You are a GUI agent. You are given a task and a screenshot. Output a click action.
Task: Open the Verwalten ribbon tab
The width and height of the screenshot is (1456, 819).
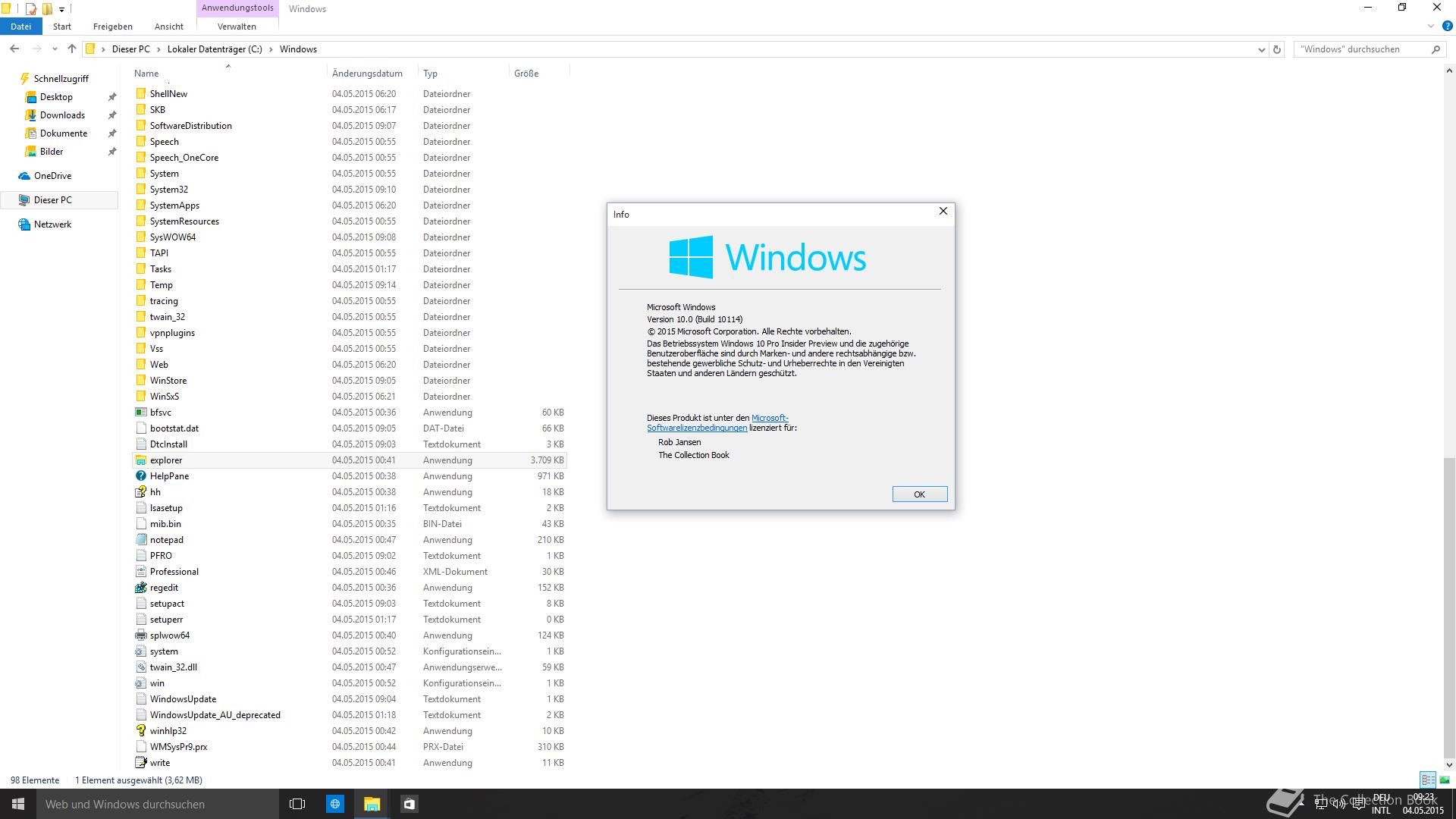click(237, 26)
